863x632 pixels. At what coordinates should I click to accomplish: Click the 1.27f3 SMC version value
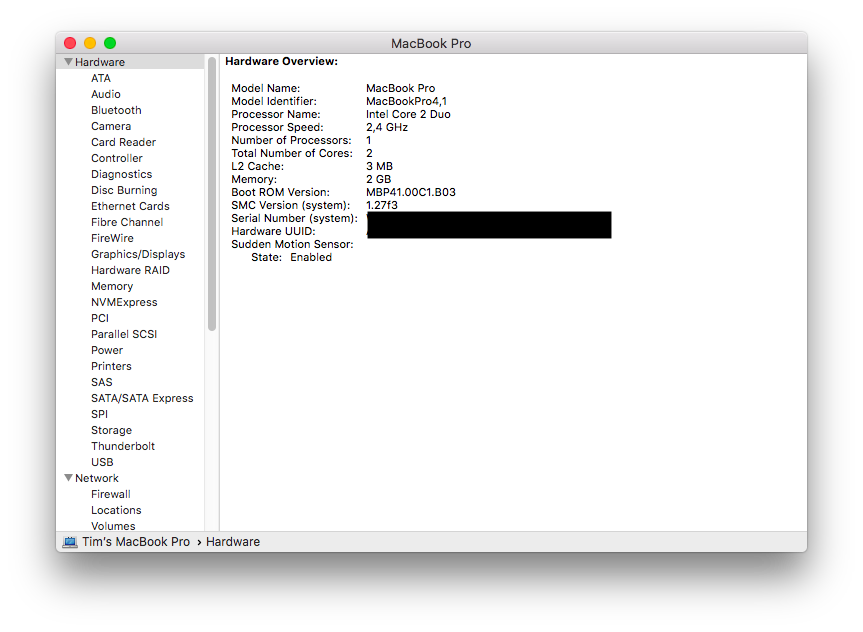coord(381,205)
